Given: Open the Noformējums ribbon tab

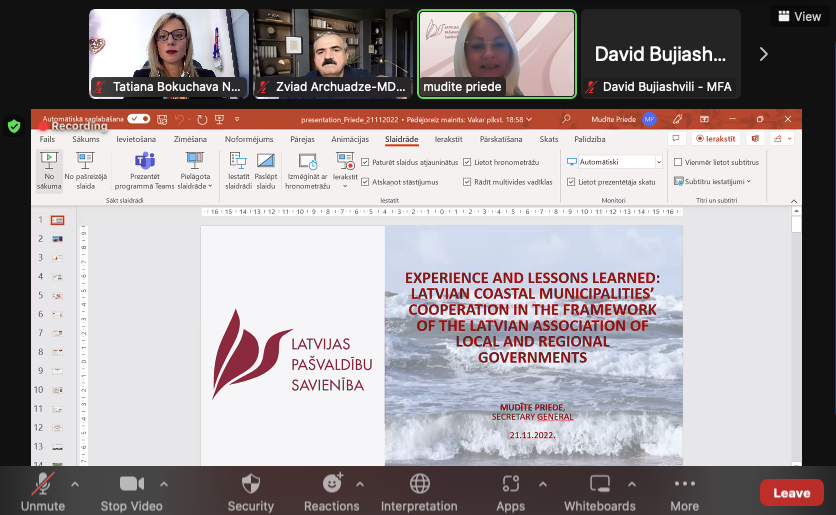Looking at the screenshot, I should 250,140.
